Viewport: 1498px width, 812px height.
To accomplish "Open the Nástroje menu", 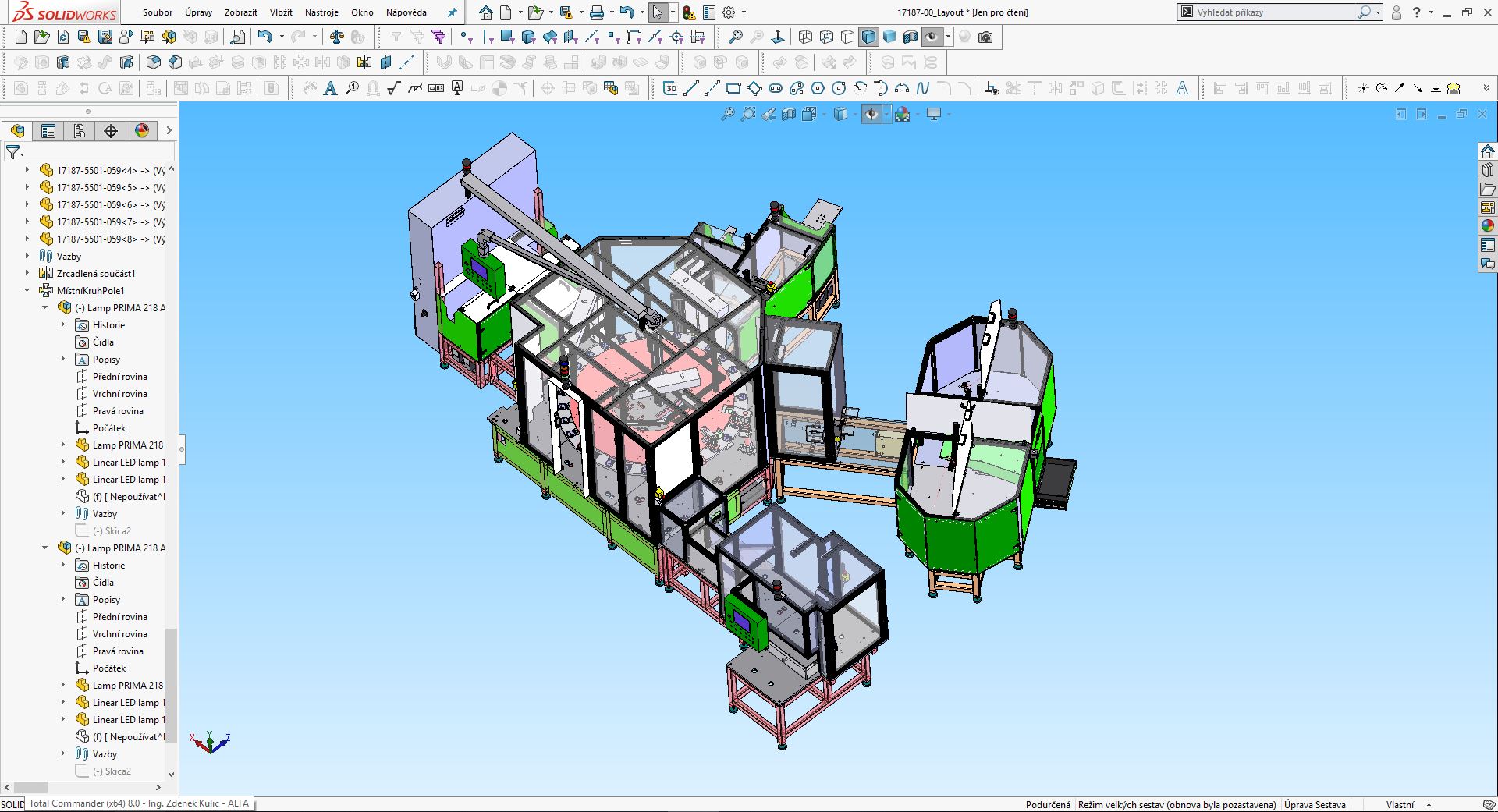I will tap(321, 12).
